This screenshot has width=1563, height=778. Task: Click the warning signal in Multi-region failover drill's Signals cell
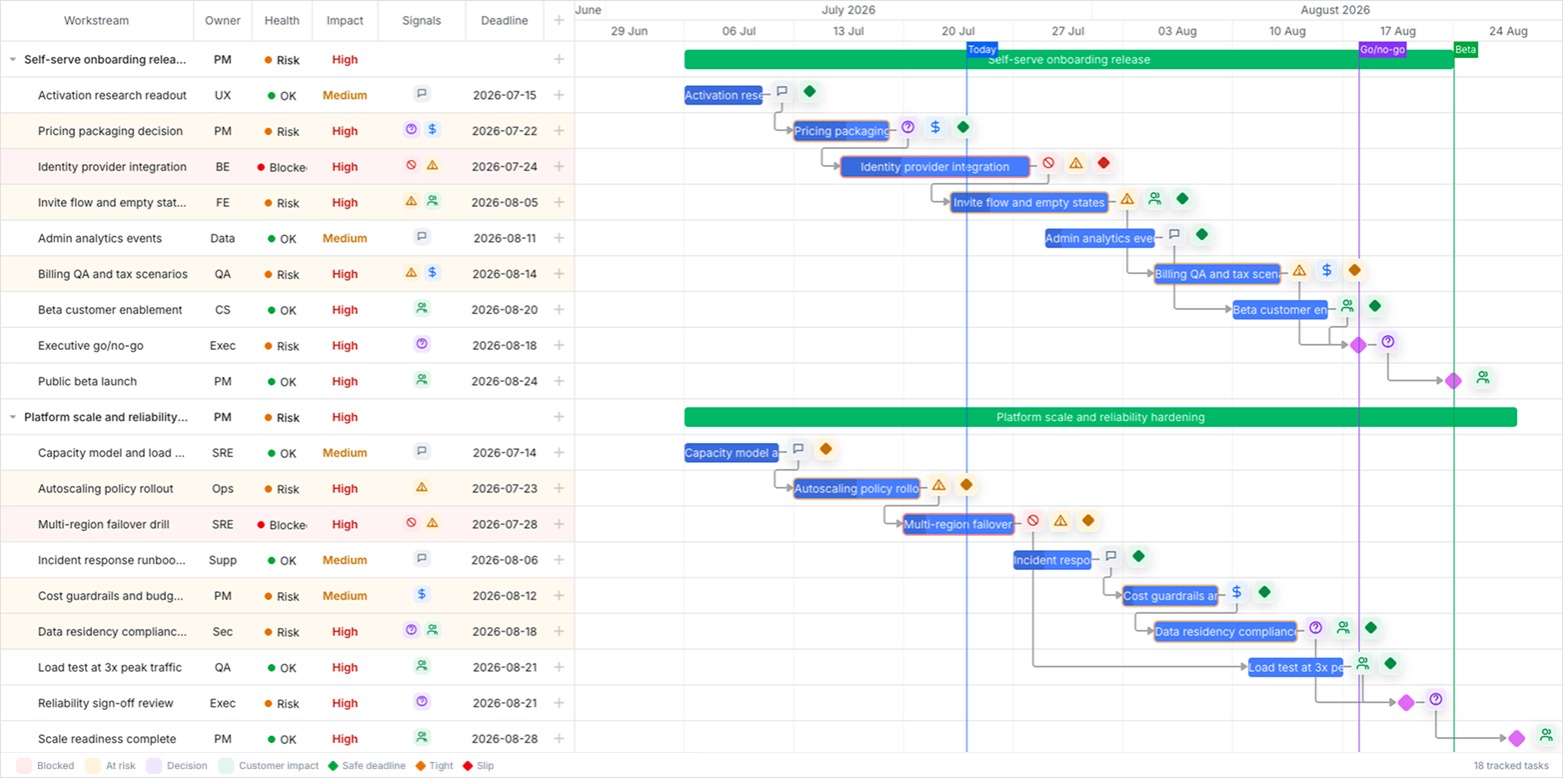[x=432, y=522]
